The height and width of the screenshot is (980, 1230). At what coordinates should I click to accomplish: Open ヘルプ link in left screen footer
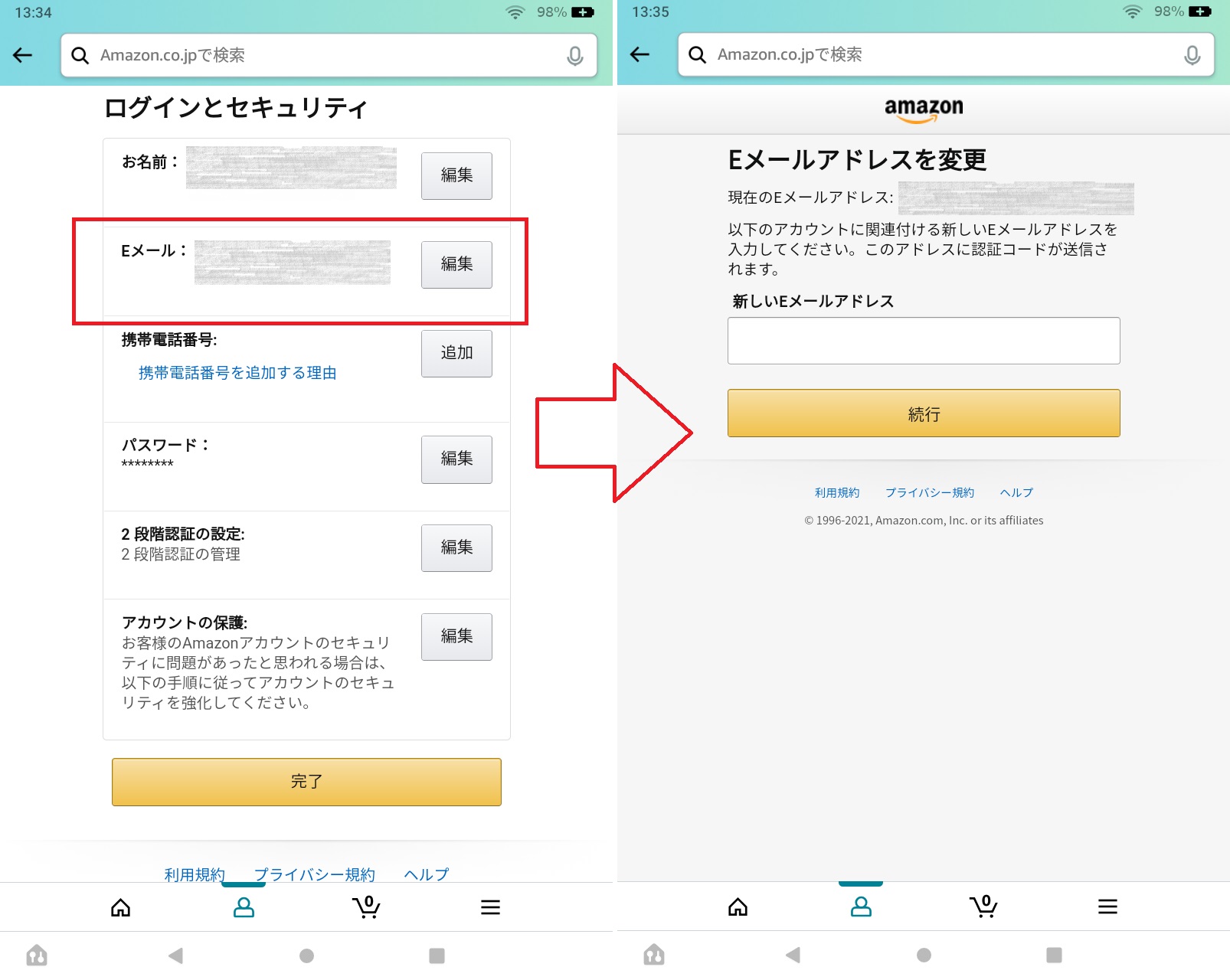(x=427, y=874)
